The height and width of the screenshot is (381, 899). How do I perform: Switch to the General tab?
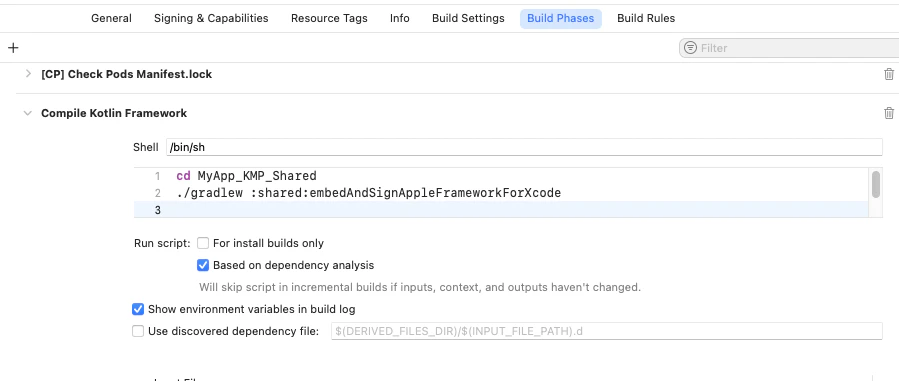[x=111, y=18]
